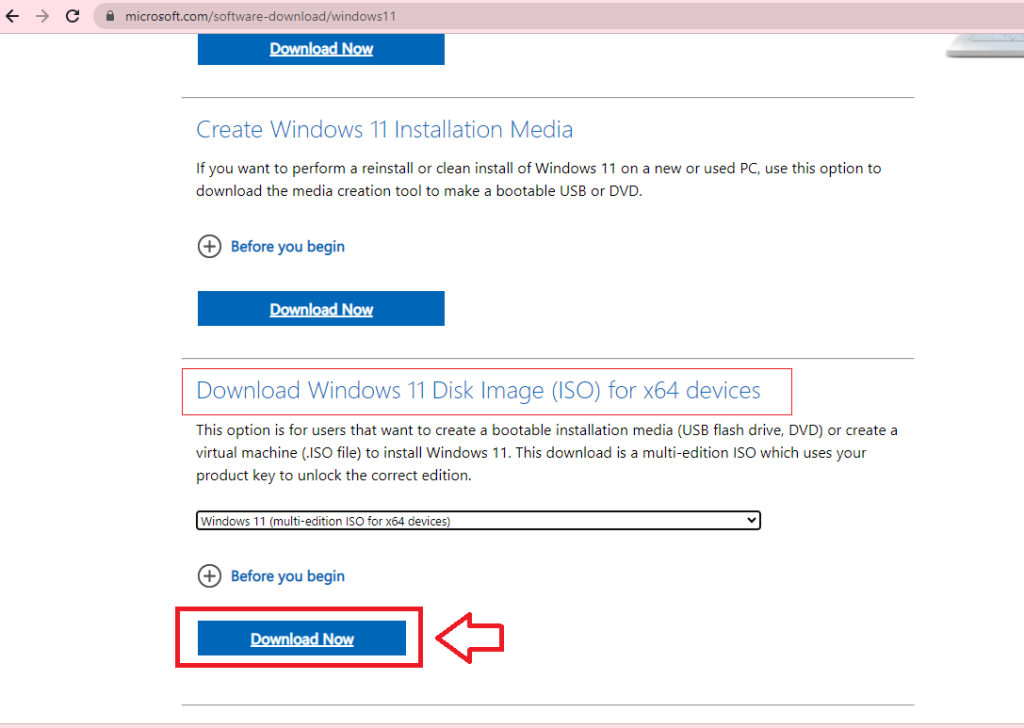Click the partially visible topmost Download Now button
The width and height of the screenshot is (1024, 728).
tap(321, 49)
